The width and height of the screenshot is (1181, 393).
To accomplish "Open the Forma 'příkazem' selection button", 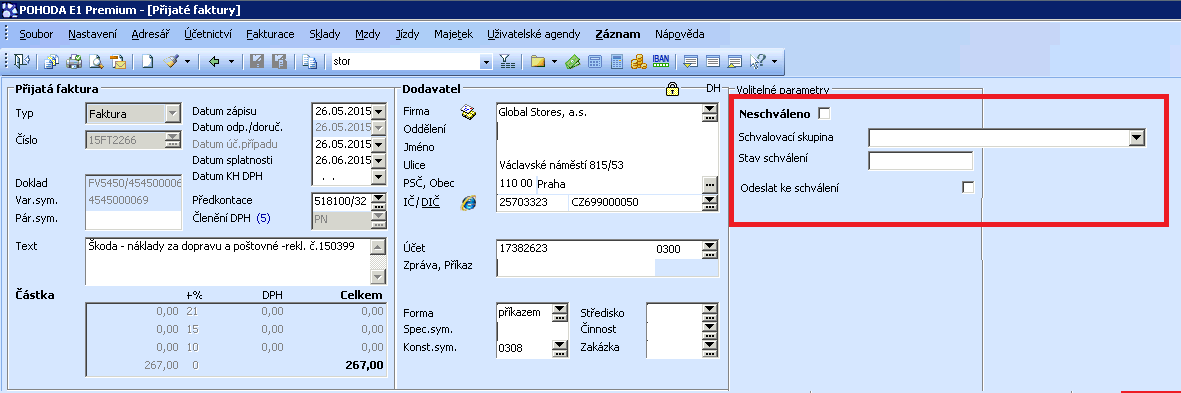I will coord(559,312).
